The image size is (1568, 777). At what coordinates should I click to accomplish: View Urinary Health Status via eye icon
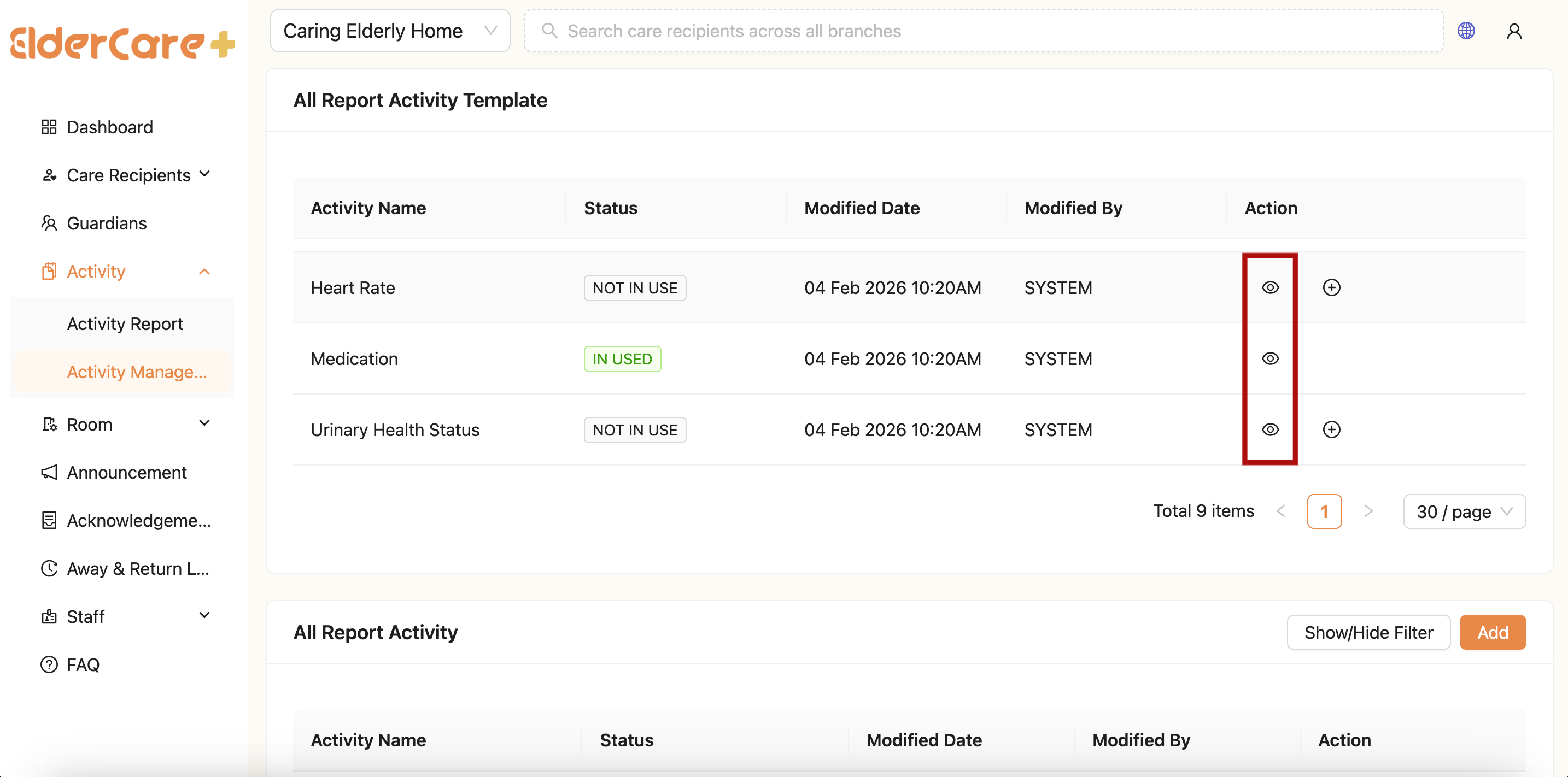1269,429
